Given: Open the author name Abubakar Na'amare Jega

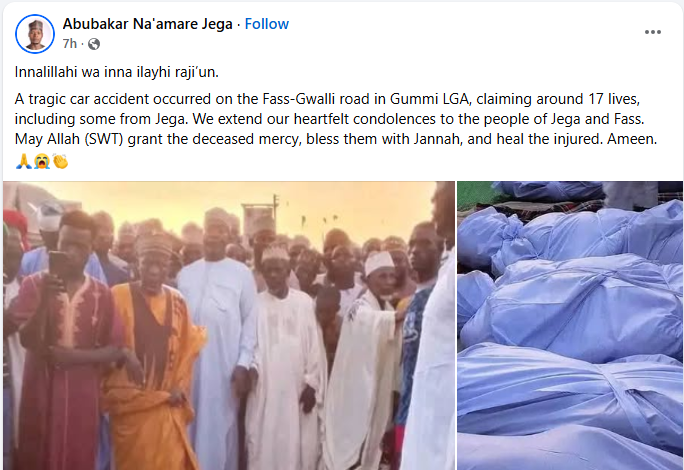Looking at the screenshot, I should tap(147, 24).
